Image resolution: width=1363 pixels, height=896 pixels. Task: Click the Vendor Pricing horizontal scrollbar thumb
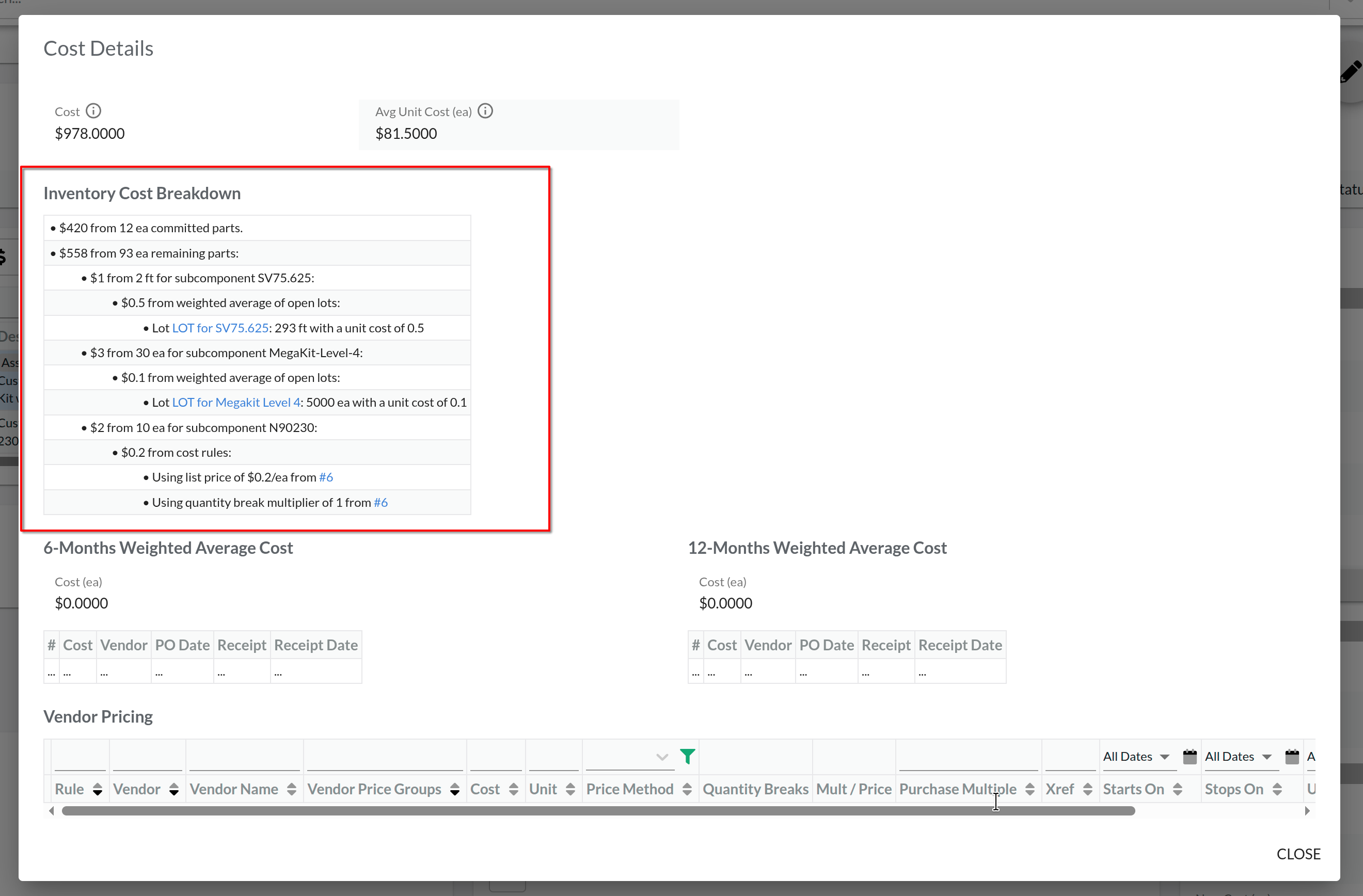(598, 811)
